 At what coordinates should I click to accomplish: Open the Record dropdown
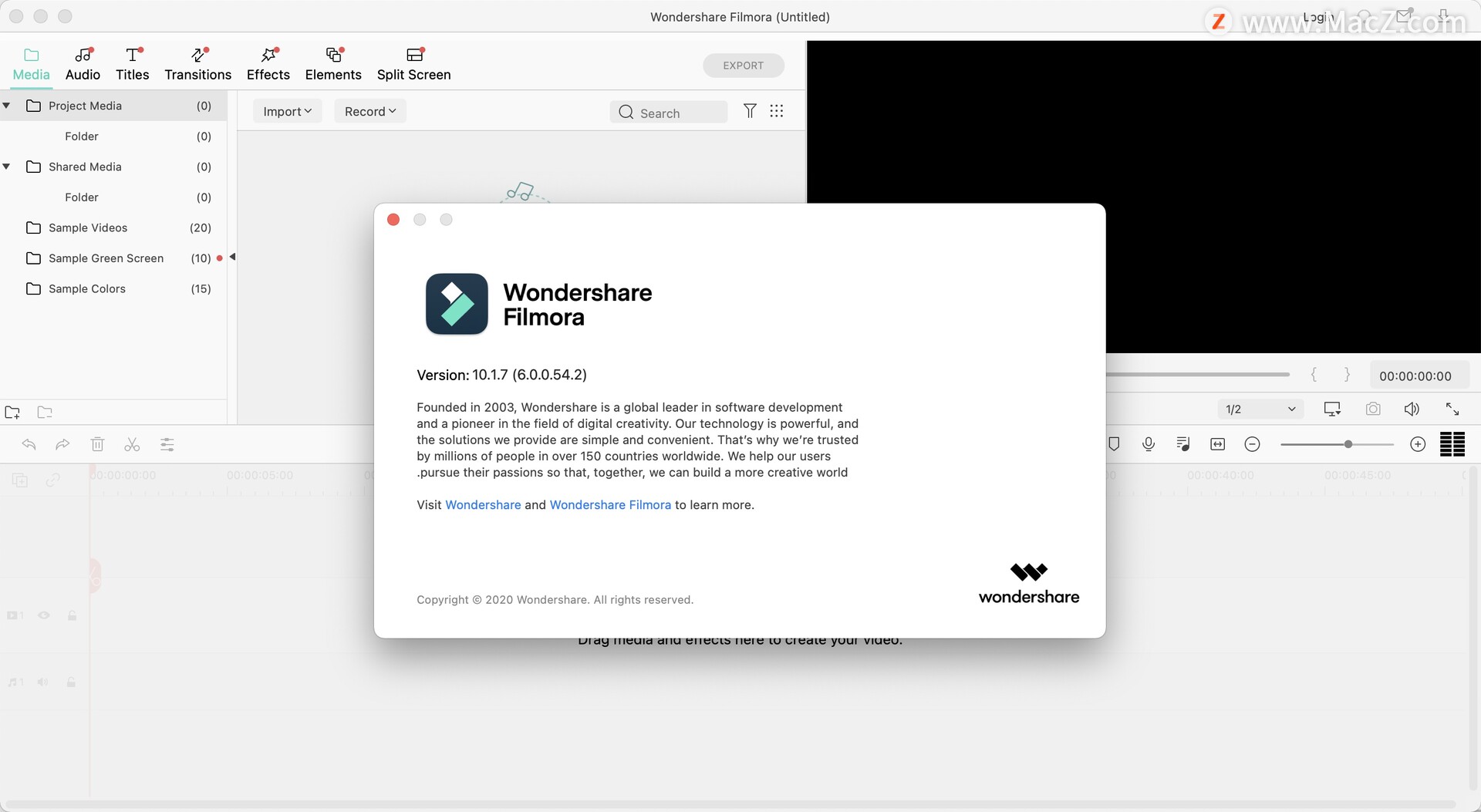pyautogui.click(x=370, y=111)
